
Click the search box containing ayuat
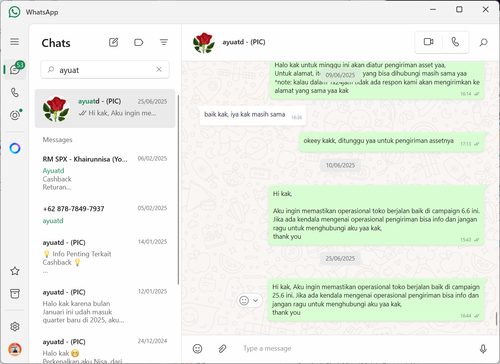[x=105, y=70]
